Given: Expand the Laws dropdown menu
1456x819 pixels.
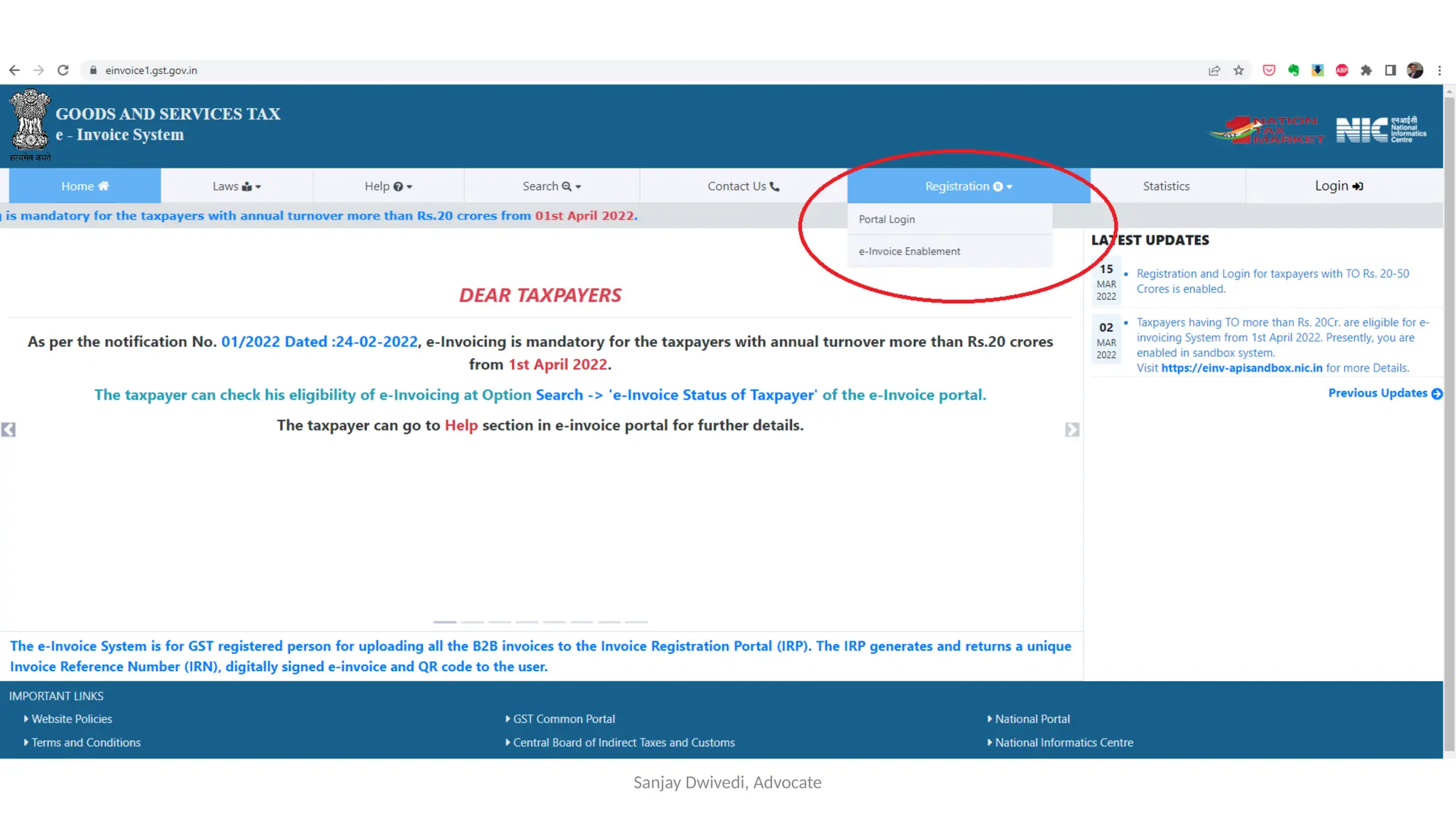Looking at the screenshot, I should coord(237,186).
